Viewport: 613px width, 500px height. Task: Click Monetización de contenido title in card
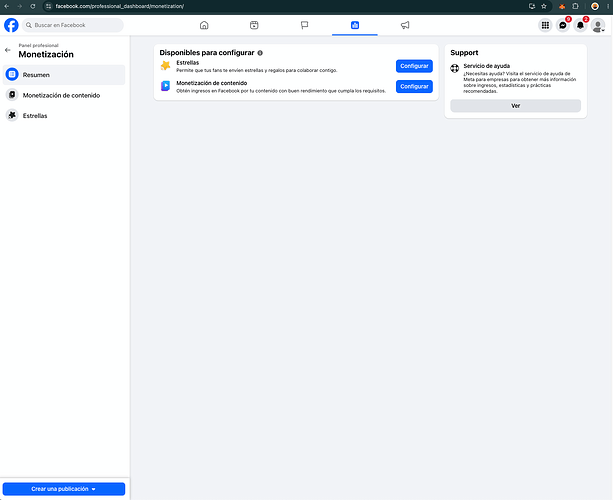pyautogui.click(x=212, y=83)
